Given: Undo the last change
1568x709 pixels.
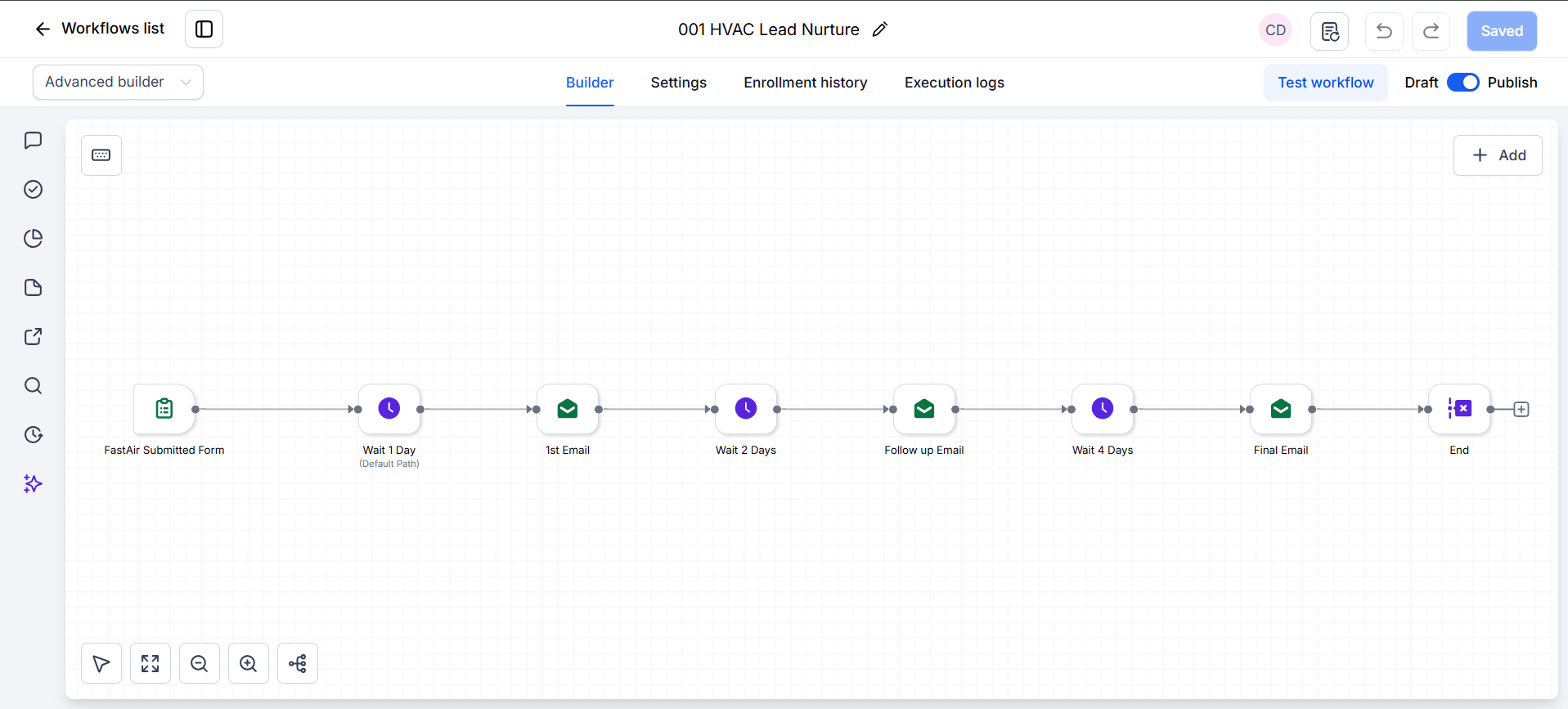Looking at the screenshot, I should click(x=1384, y=31).
